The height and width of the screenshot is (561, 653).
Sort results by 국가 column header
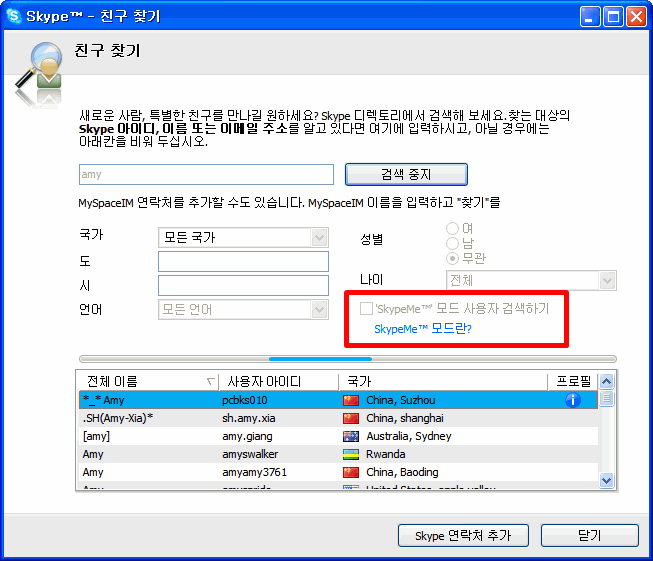click(443, 381)
